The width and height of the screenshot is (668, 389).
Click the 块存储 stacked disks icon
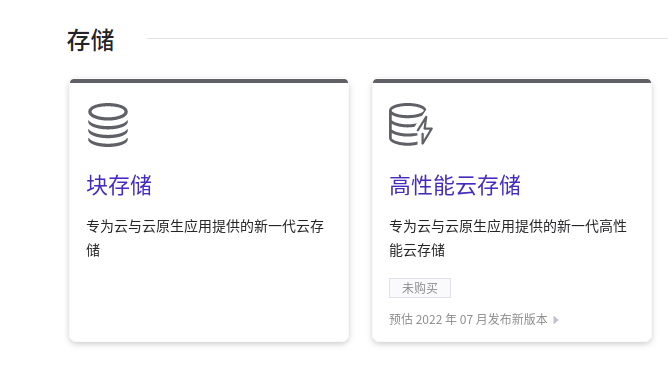108,125
